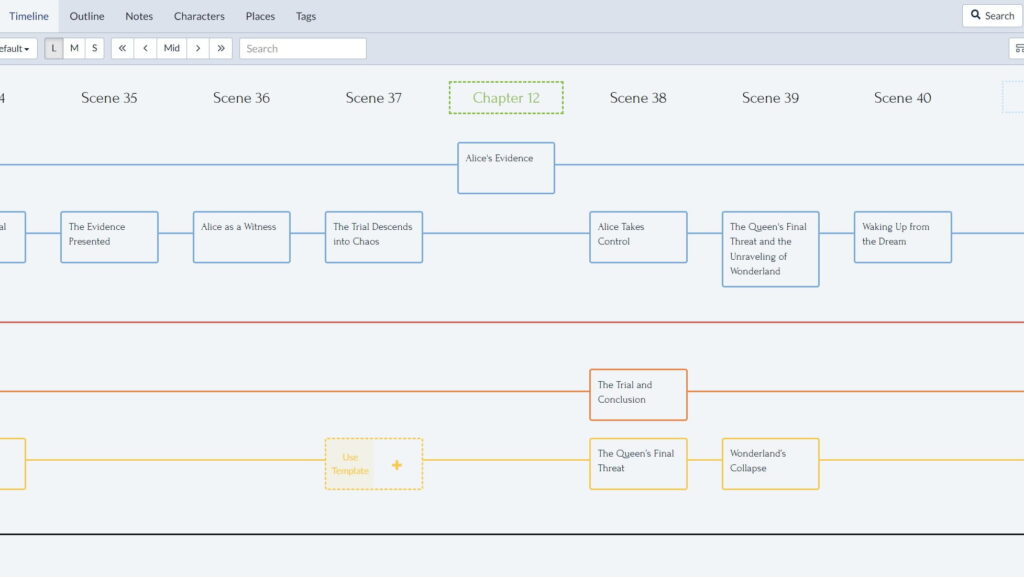Click the Scene 39 heading
This screenshot has height=577, width=1024.
click(770, 98)
